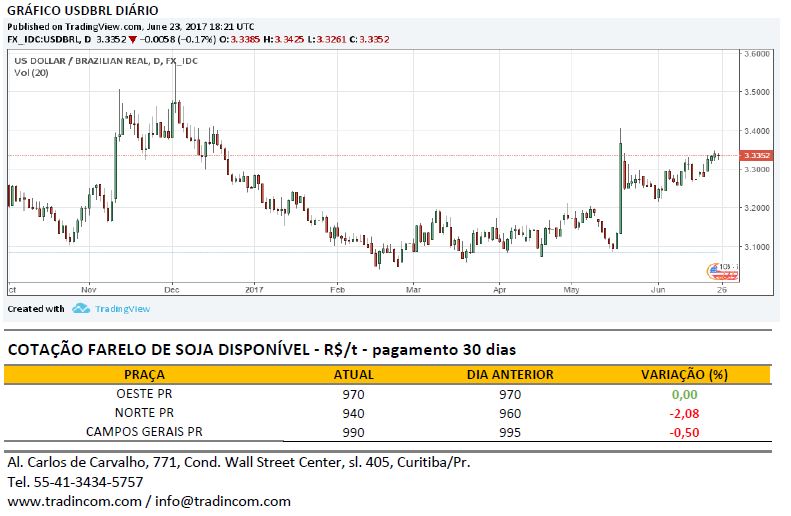Screen dimensions: 791x516
Task: Select the 'NORTE PR' row label
Action: point(144,413)
